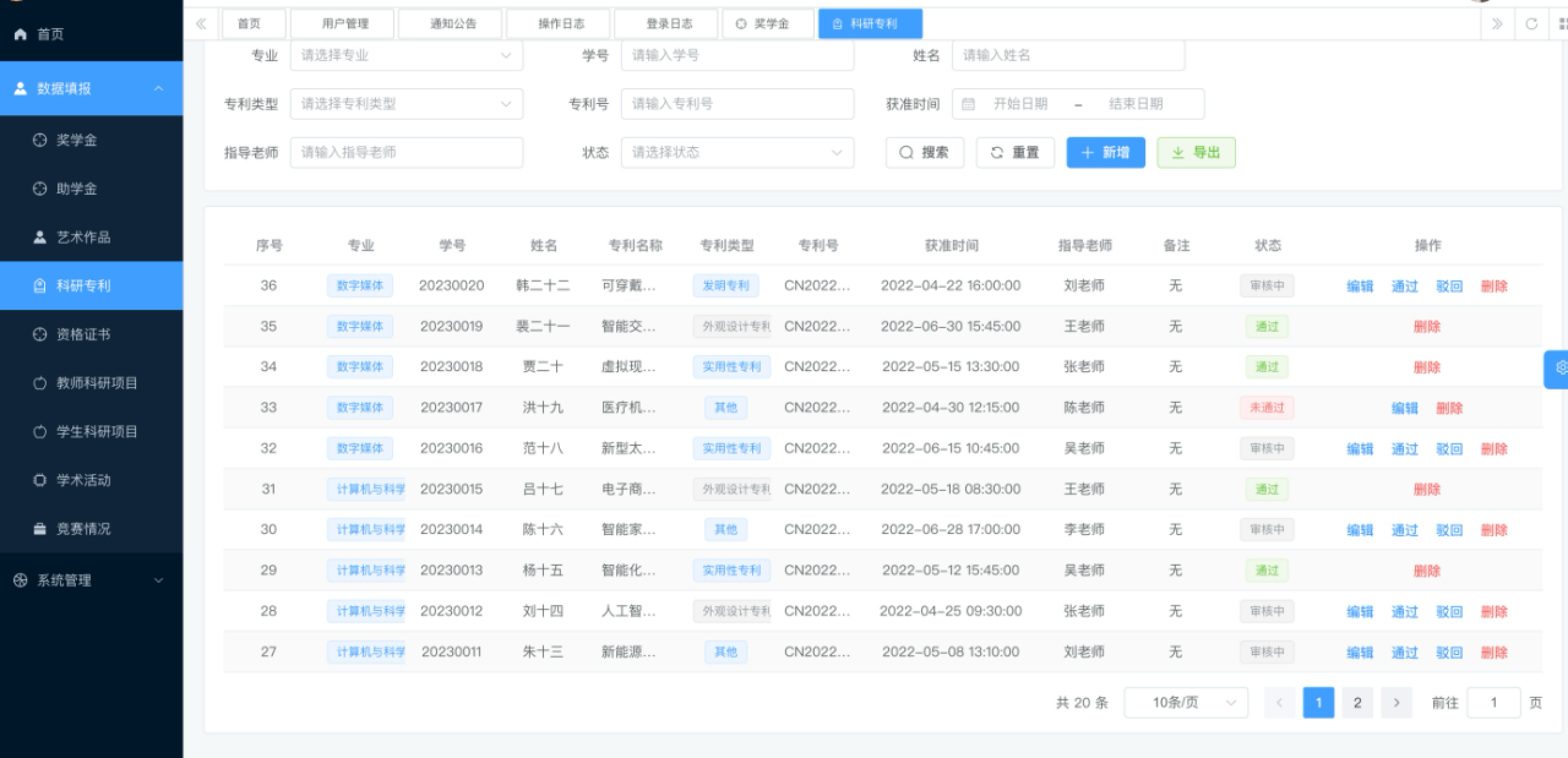Click the 搜索 button

[x=925, y=152]
